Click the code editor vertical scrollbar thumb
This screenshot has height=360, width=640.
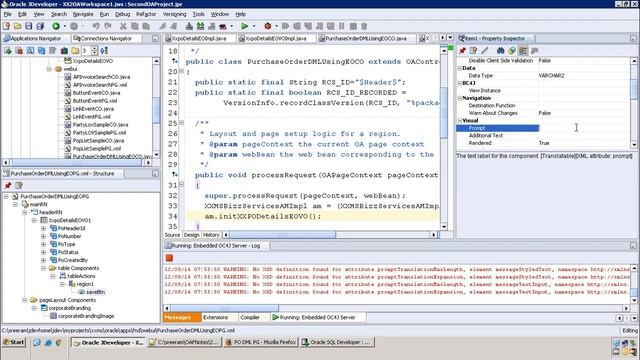444,113
